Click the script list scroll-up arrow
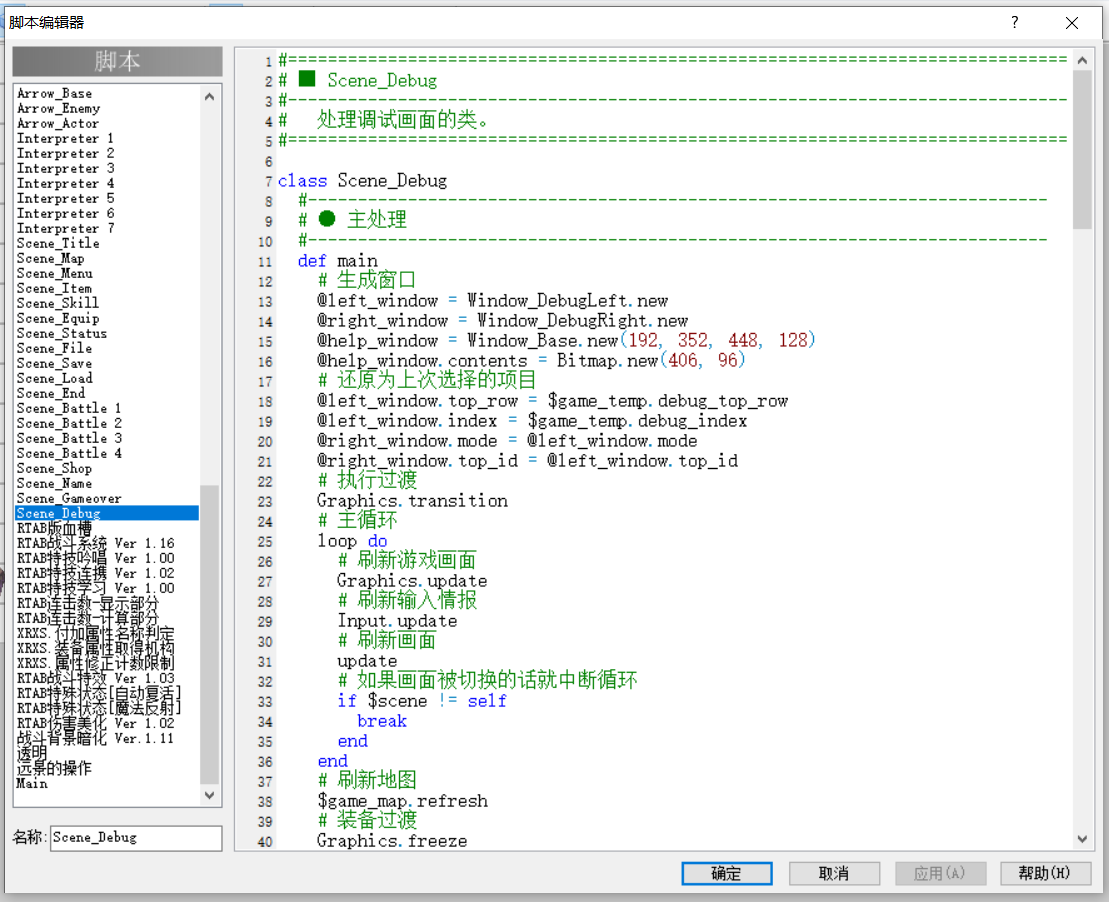This screenshot has height=902, width=1109. pos(209,96)
